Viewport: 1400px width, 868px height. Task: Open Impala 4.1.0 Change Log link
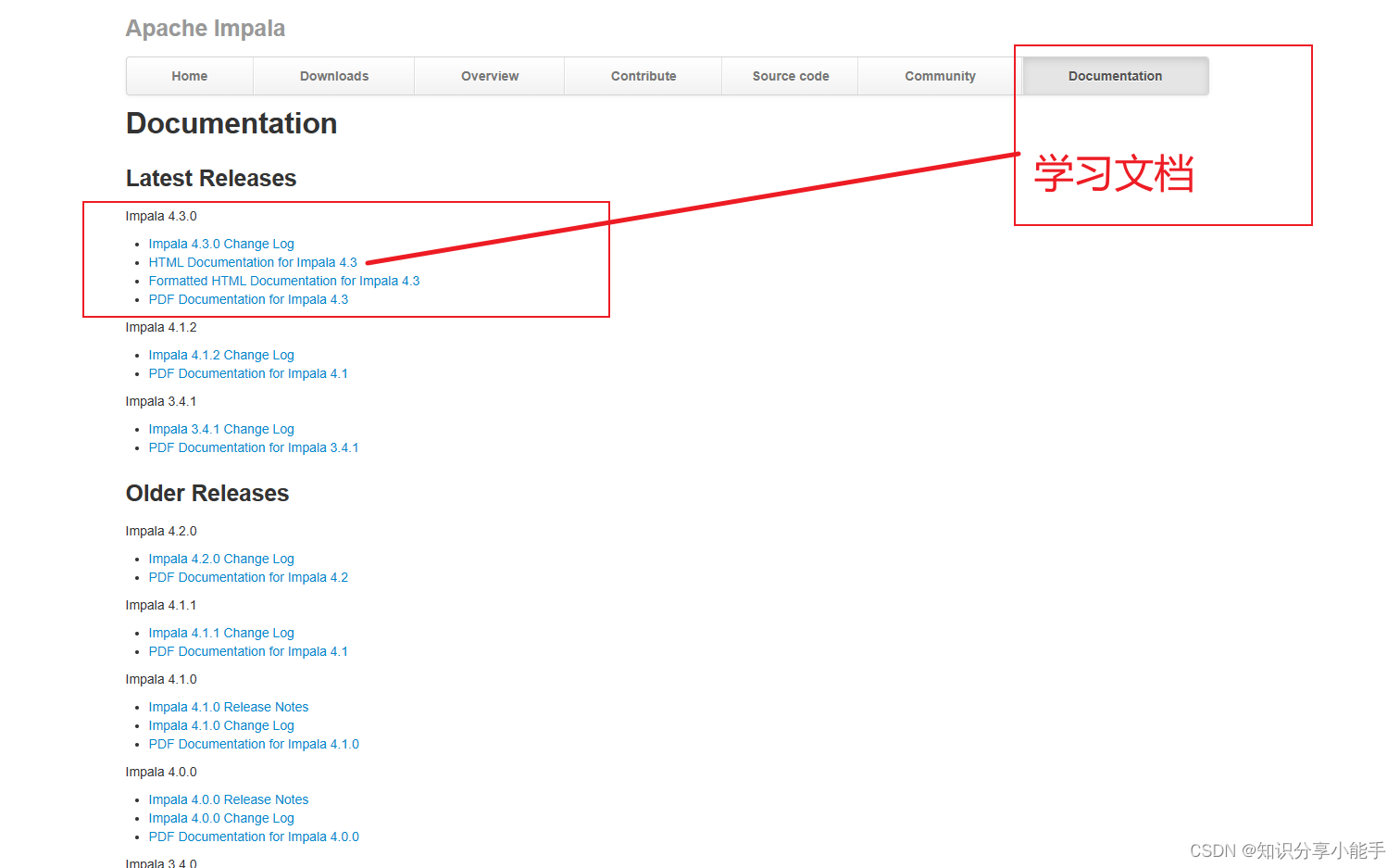pos(221,725)
